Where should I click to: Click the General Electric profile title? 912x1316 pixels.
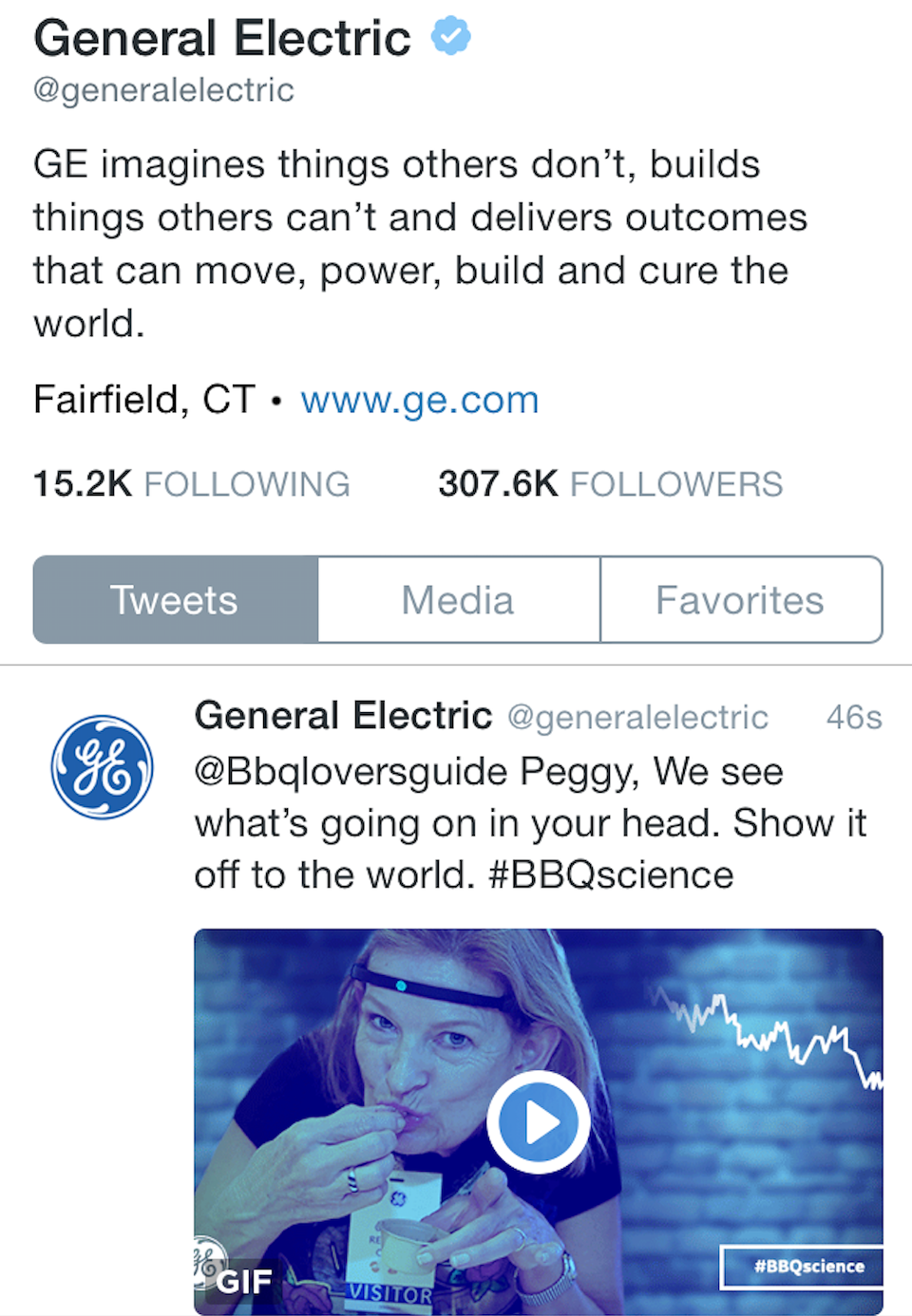click(x=222, y=39)
